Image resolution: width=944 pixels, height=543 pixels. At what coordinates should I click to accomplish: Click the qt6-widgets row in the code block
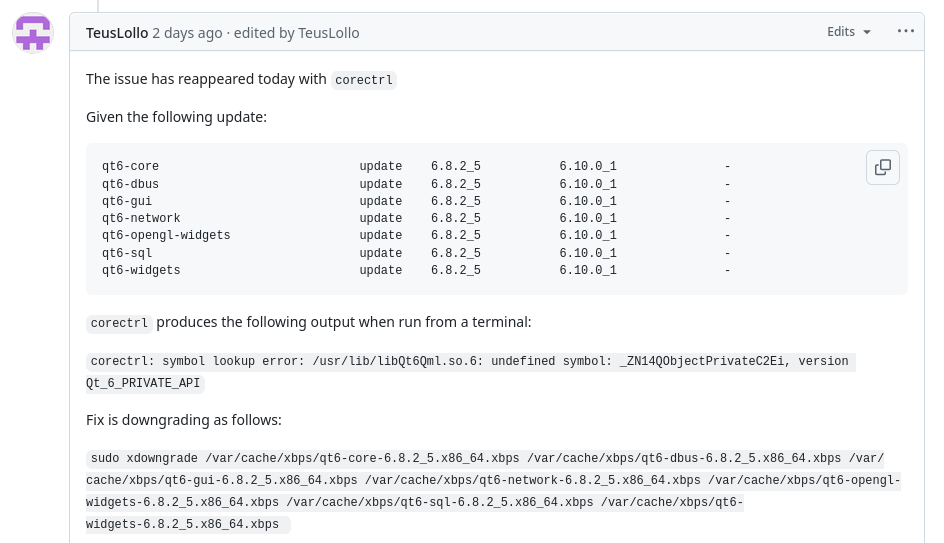pyautogui.click(x=141, y=271)
